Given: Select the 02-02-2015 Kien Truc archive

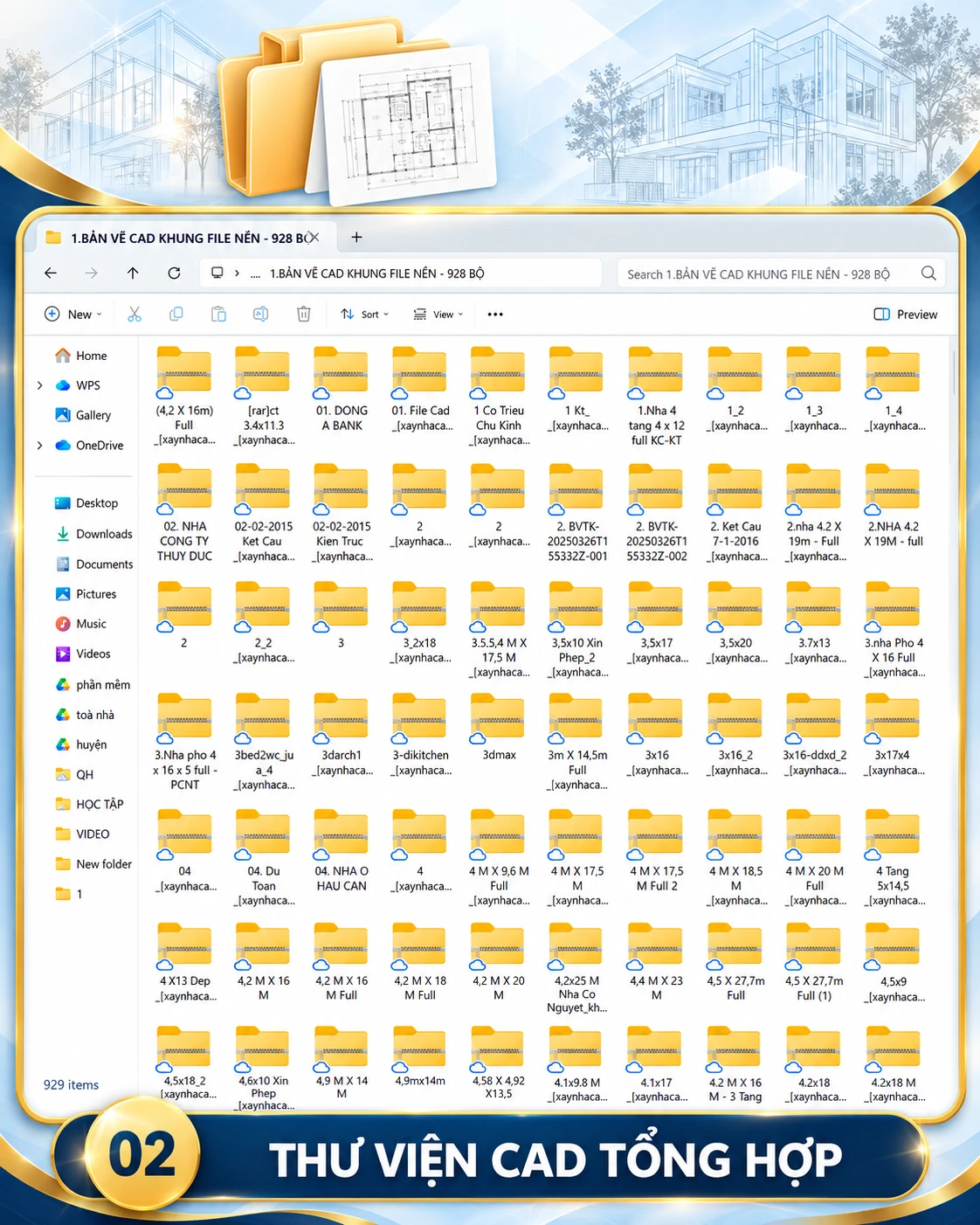Looking at the screenshot, I should pyautogui.click(x=342, y=513).
